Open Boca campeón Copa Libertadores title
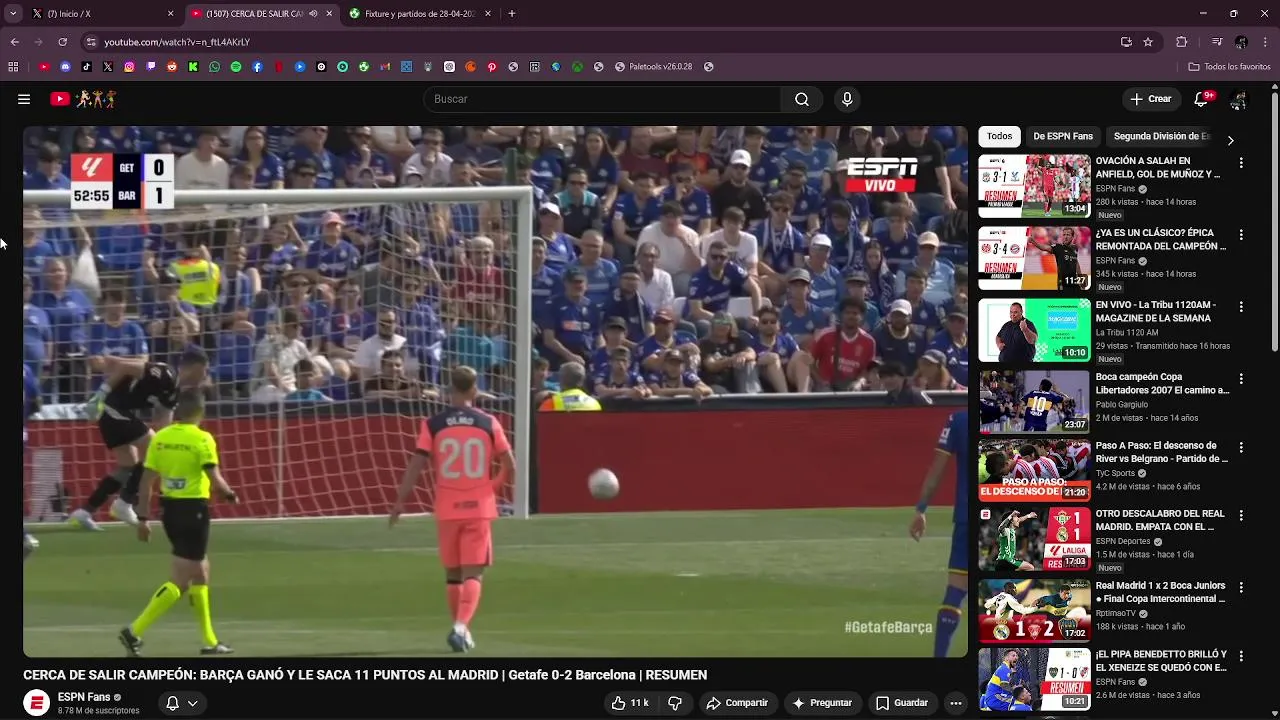The height and width of the screenshot is (720, 1280). tap(1160, 384)
